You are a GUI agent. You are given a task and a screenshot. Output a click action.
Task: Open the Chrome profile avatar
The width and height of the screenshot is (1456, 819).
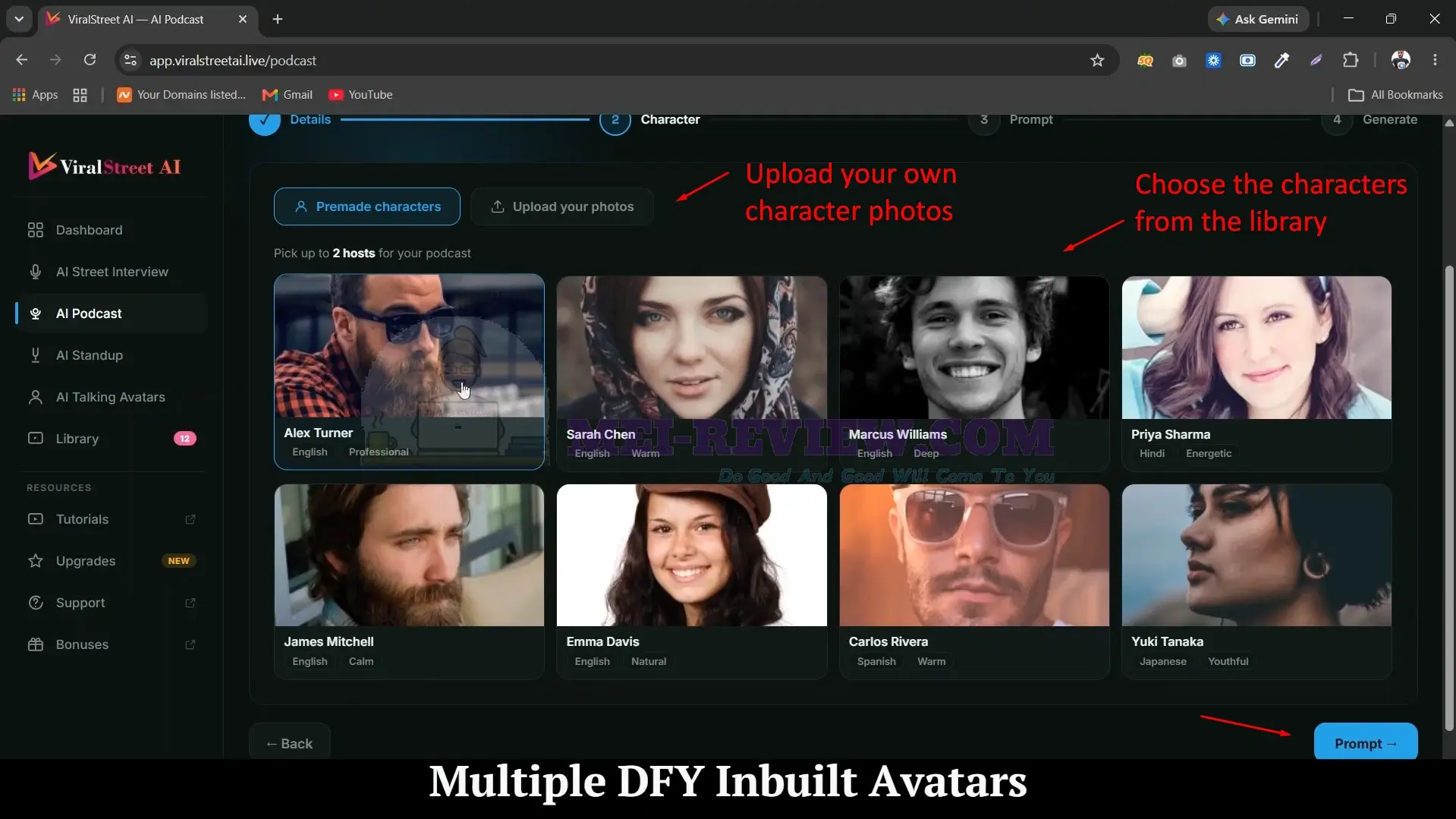click(1401, 60)
